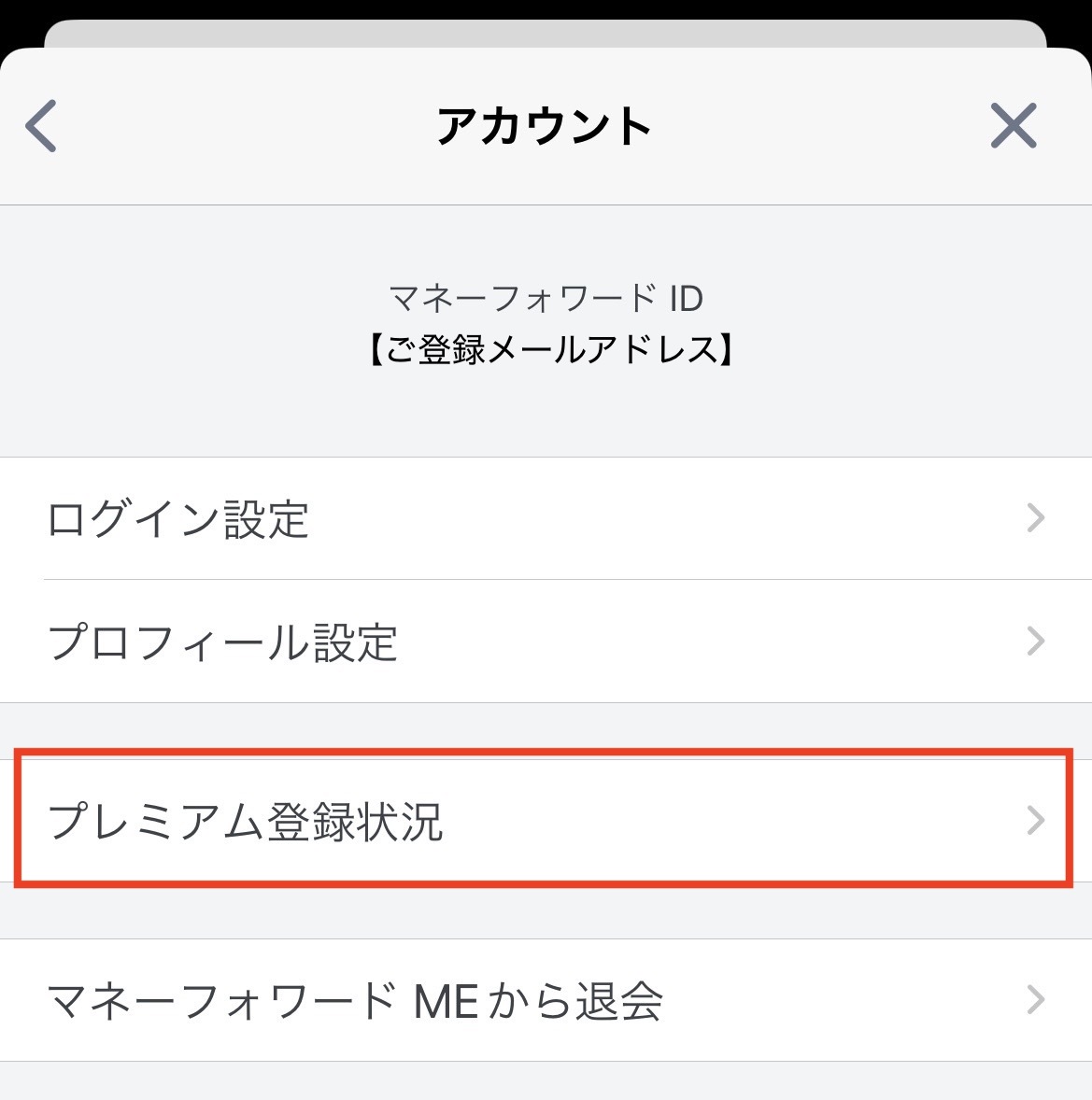Click chevron beside プレミアム登録状況
The width and height of the screenshot is (1092, 1100).
1036,820
